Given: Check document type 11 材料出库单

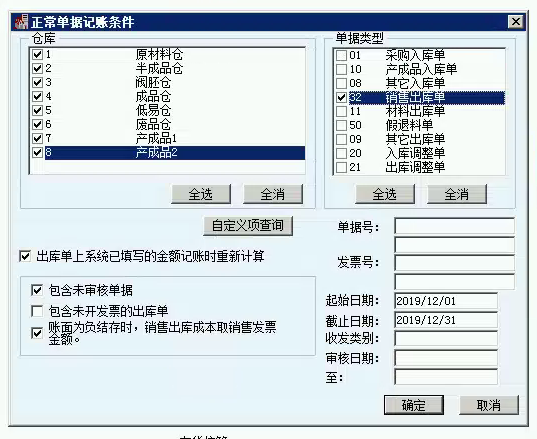Looking at the screenshot, I should 341,111.
